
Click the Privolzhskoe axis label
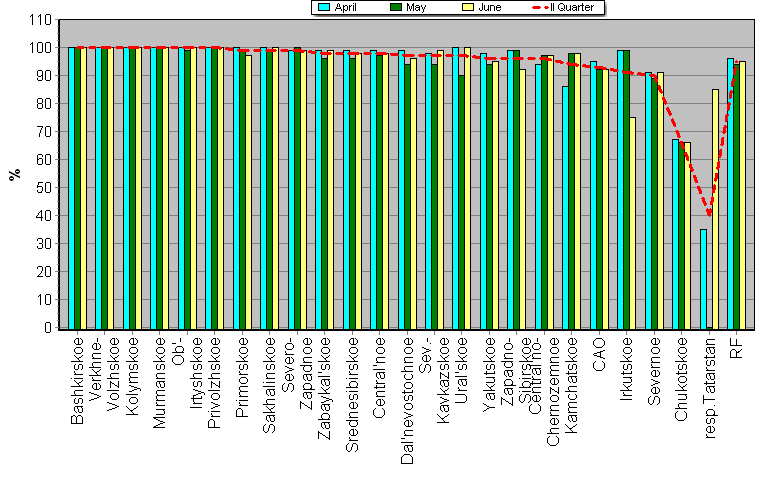click(214, 383)
